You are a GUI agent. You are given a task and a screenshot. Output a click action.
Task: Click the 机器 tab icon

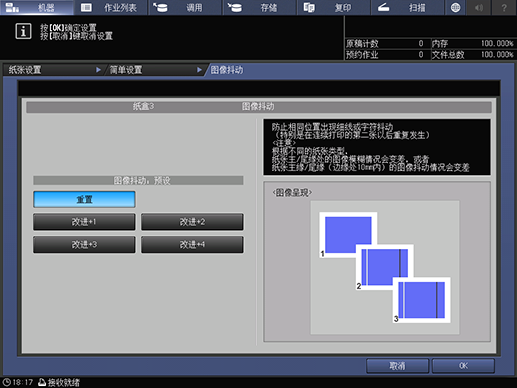point(12,7)
